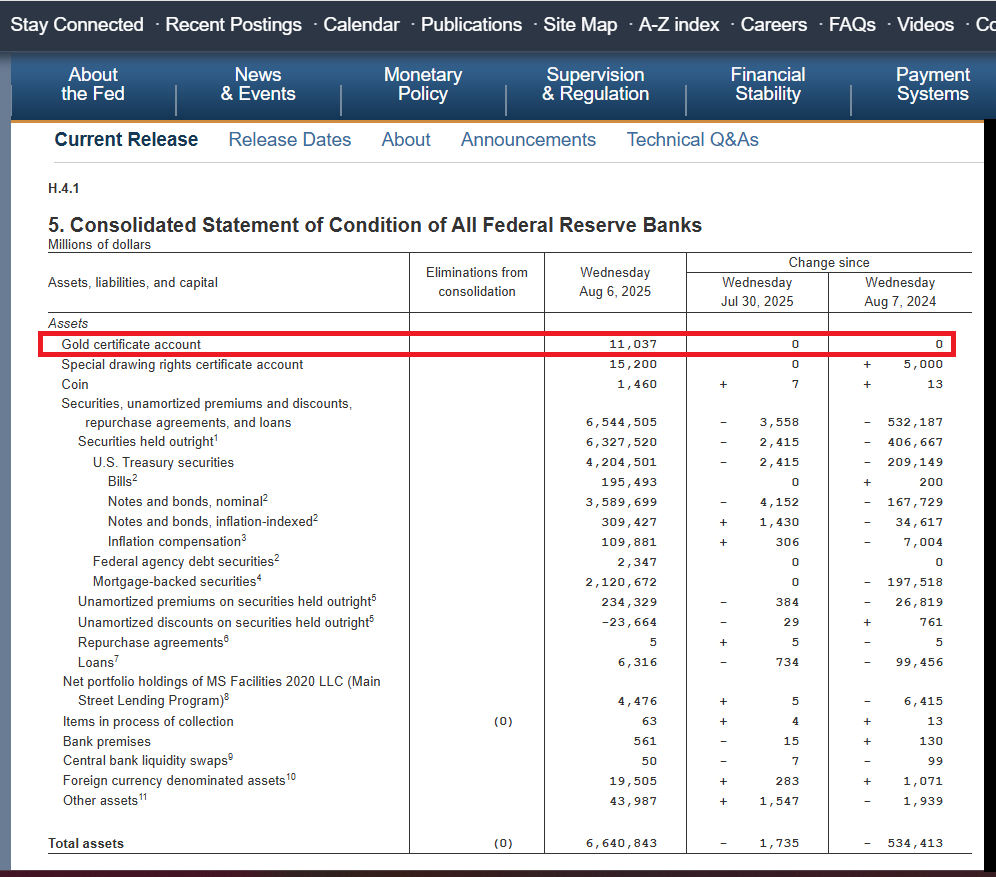Open the FAQs link
Viewport: 996px width, 877px height.
coord(852,25)
